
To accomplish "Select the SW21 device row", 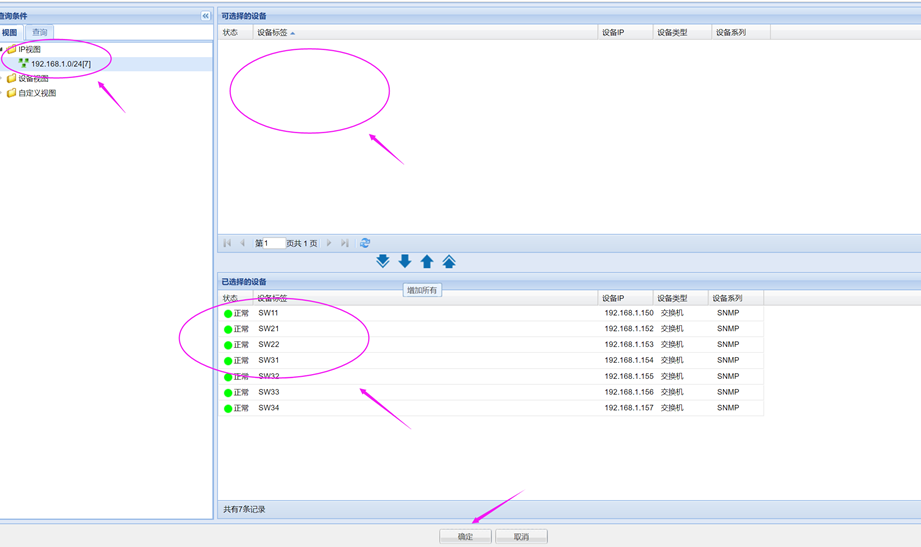I will point(491,329).
